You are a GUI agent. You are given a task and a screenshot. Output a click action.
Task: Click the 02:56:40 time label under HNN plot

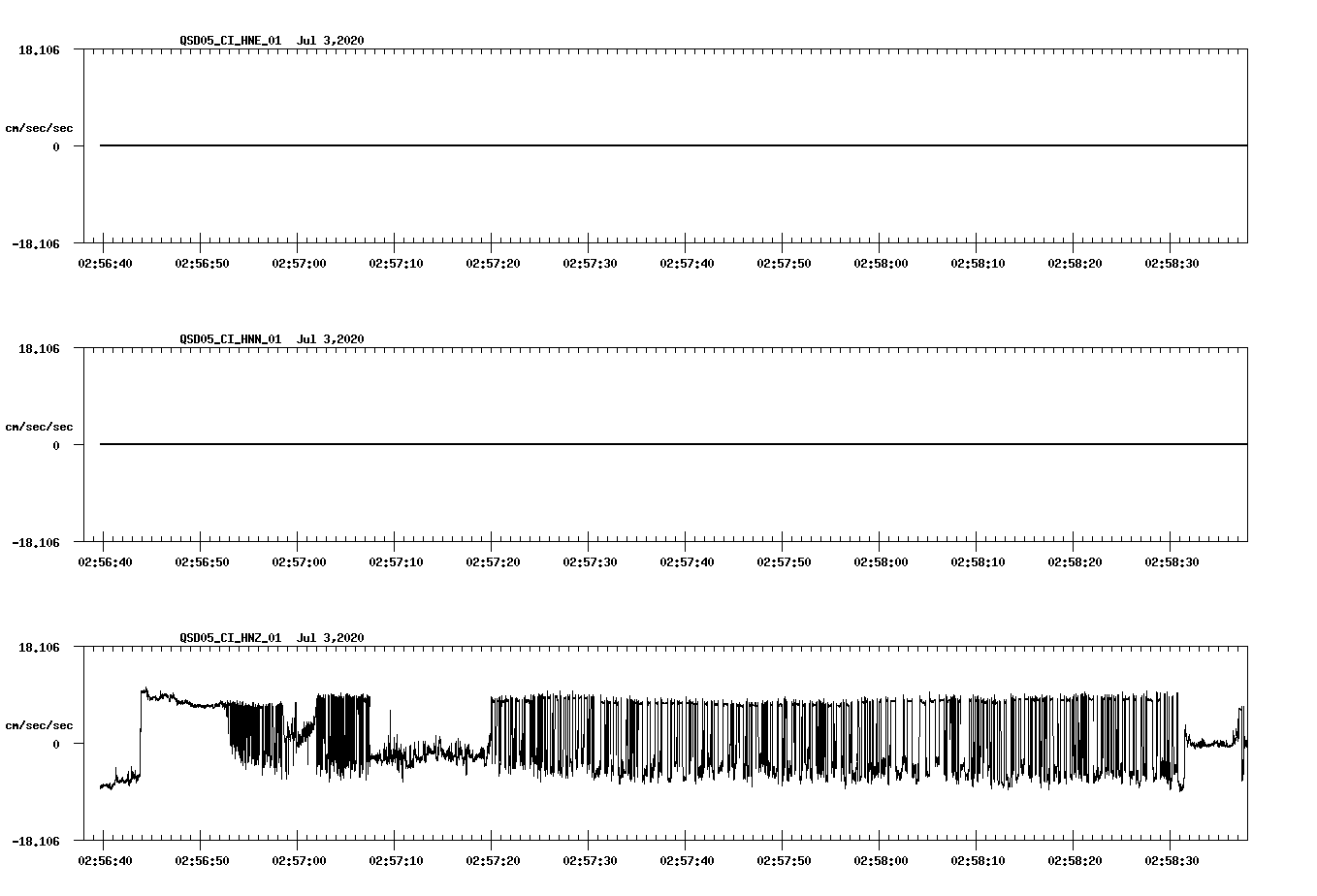click(105, 562)
